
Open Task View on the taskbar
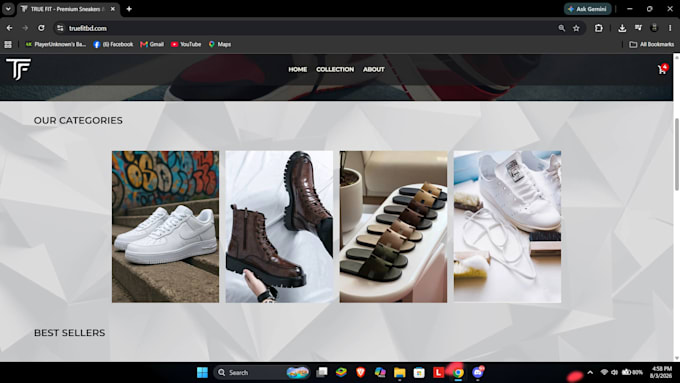pos(322,372)
